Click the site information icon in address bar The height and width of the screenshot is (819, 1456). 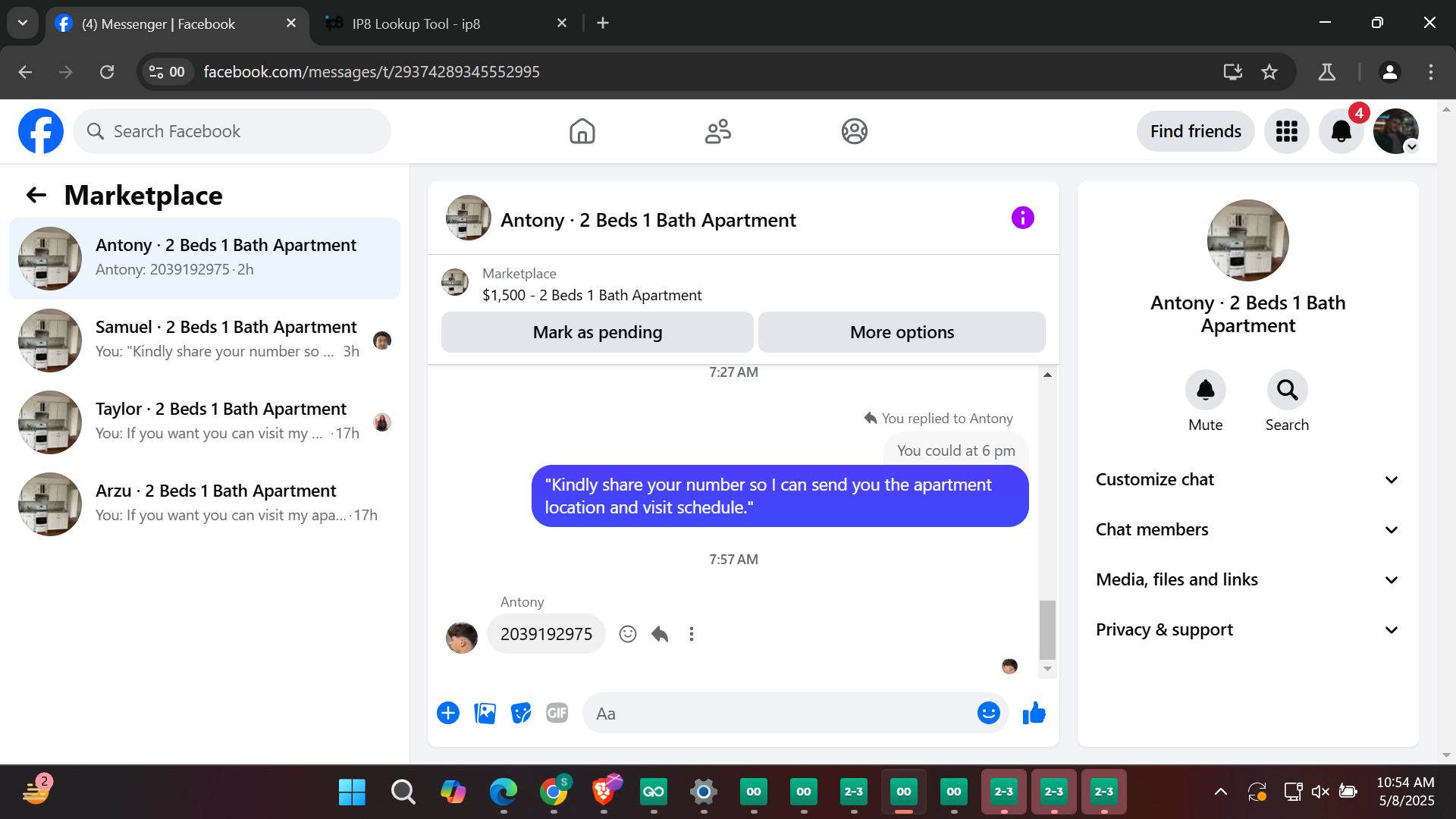[167, 72]
